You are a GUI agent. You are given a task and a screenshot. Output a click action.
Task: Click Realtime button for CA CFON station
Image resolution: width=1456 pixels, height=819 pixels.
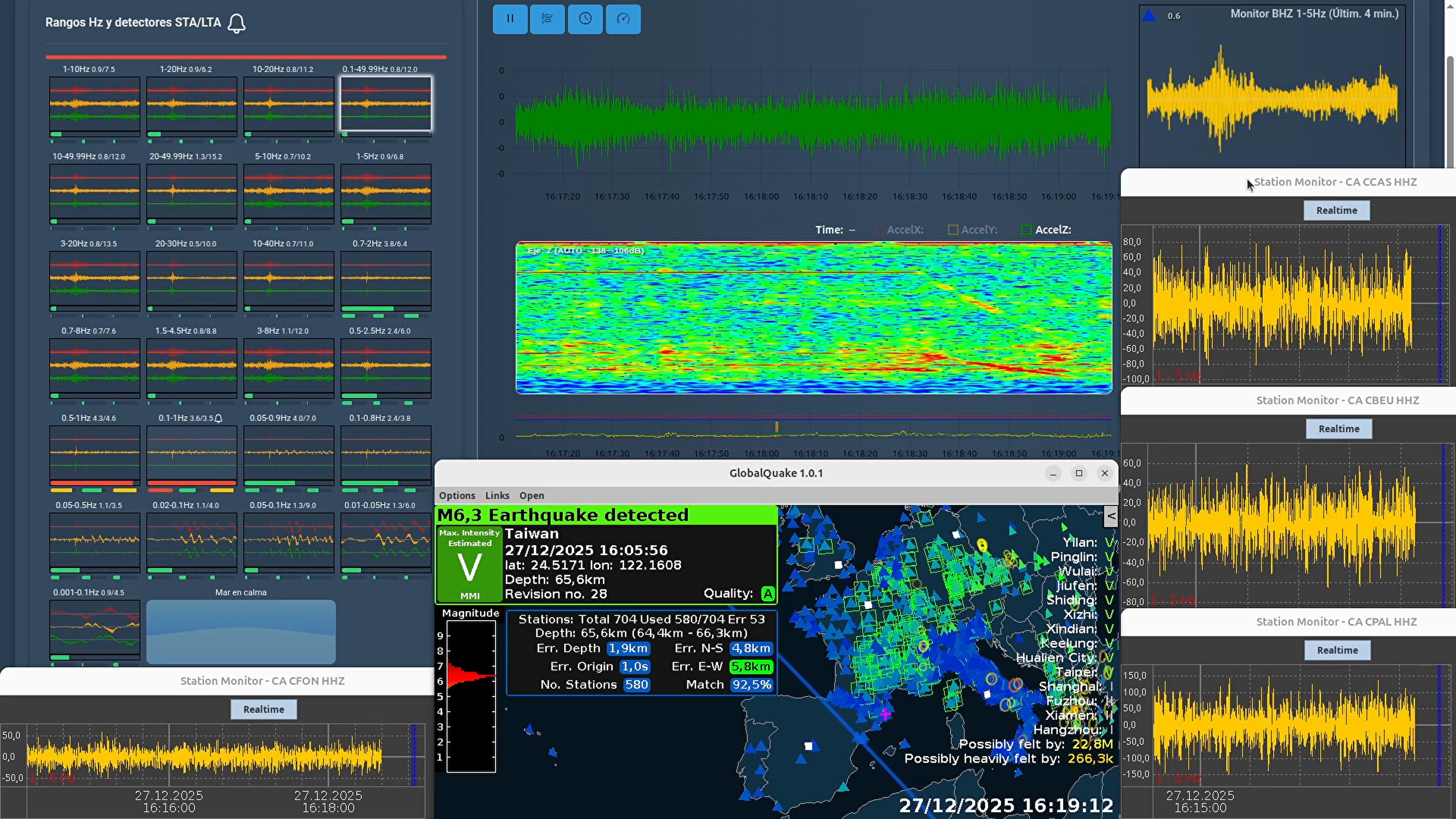tap(264, 709)
